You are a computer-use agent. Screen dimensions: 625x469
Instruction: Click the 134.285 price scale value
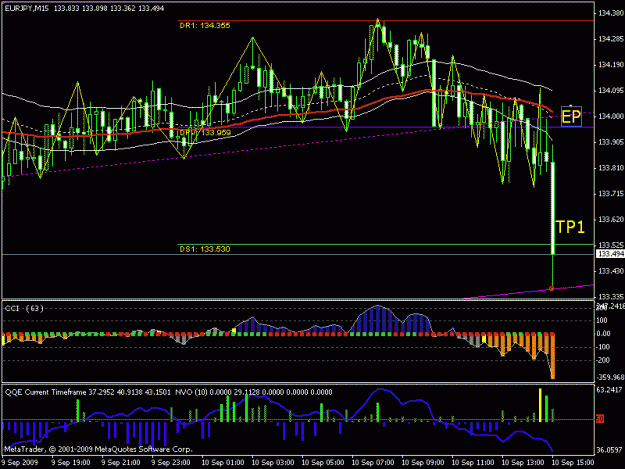point(611,39)
